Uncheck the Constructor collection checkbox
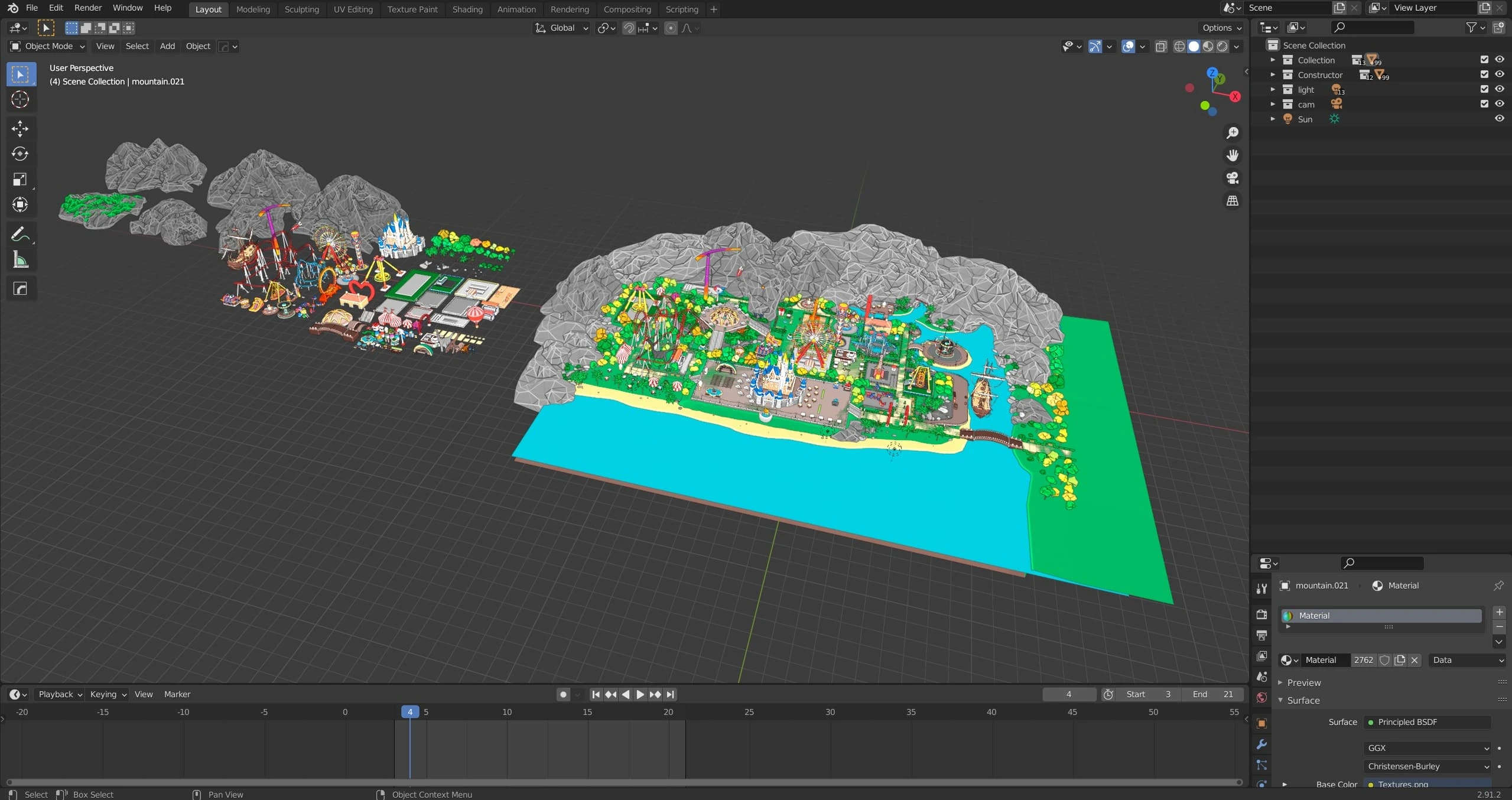 pos(1484,74)
